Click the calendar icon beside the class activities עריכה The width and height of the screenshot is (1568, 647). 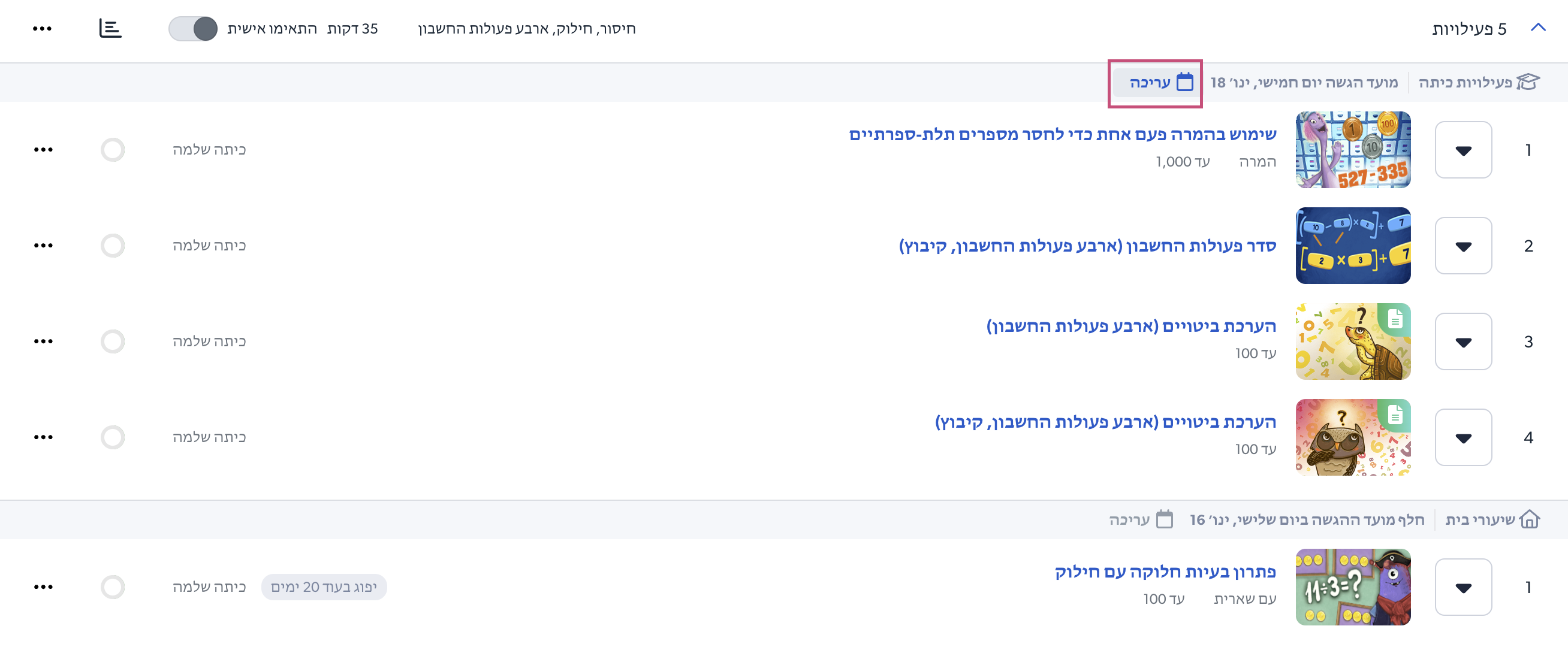click(x=1184, y=82)
